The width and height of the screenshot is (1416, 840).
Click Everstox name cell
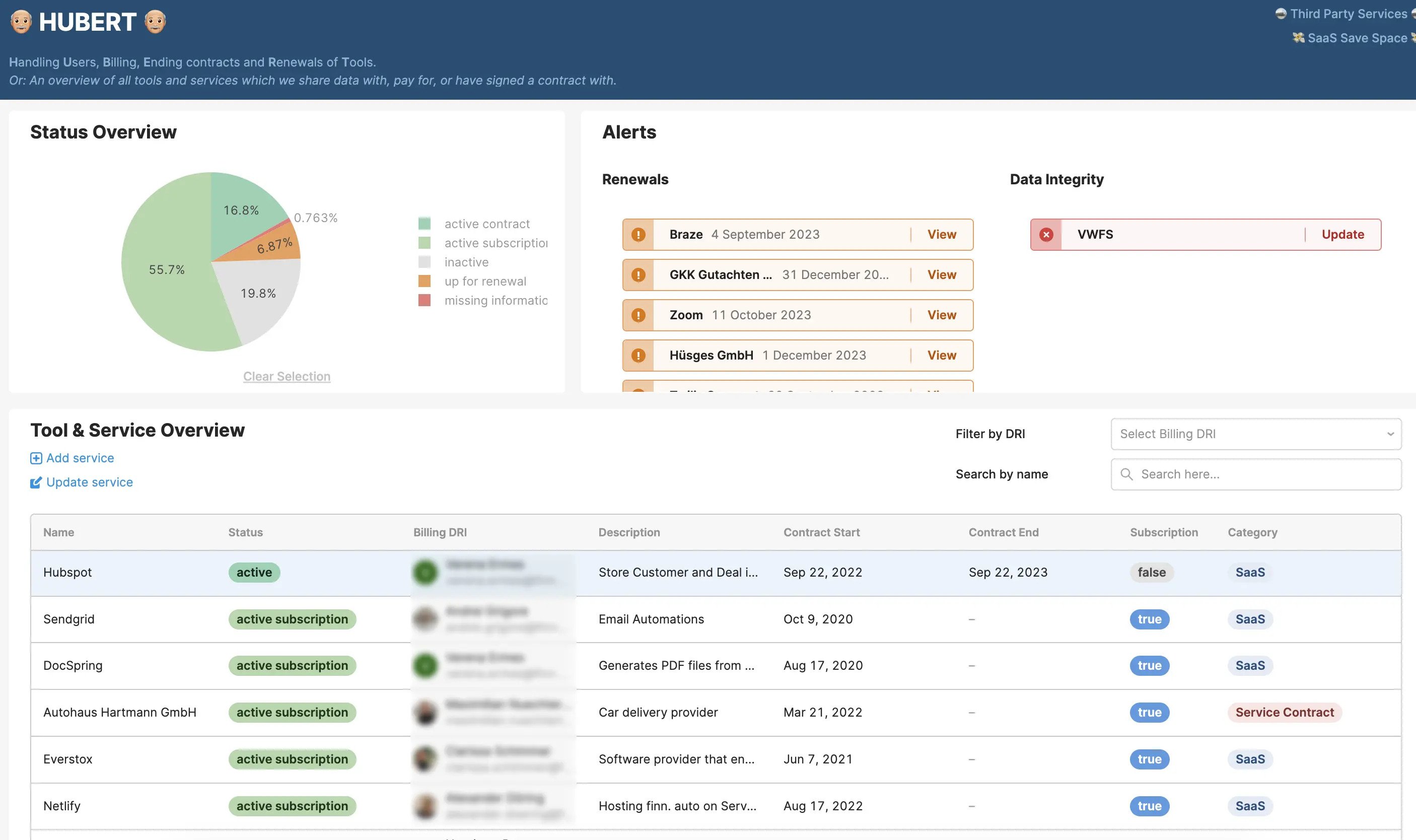click(67, 759)
